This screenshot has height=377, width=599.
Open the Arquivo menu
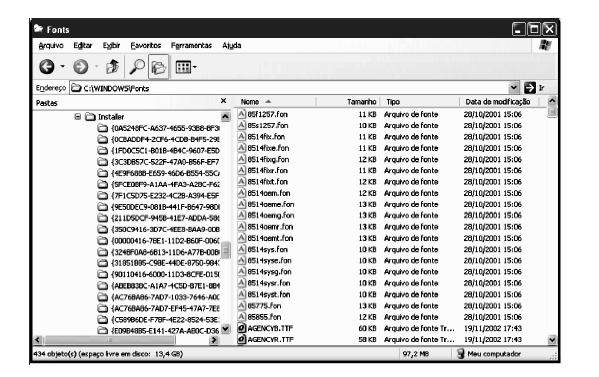pyautogui.click(x=51, y=45)
